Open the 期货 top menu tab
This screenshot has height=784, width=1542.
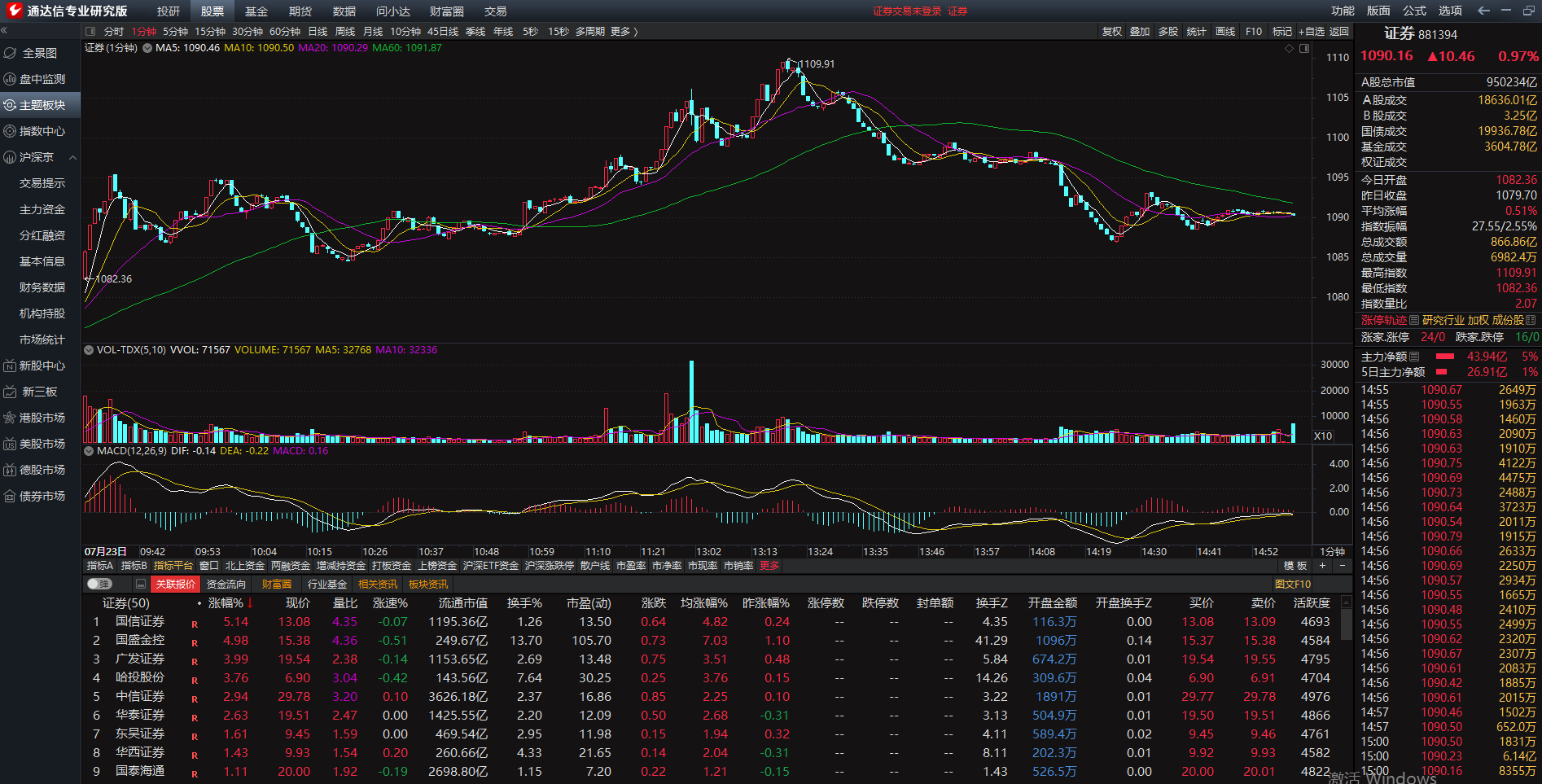[300, 11]
